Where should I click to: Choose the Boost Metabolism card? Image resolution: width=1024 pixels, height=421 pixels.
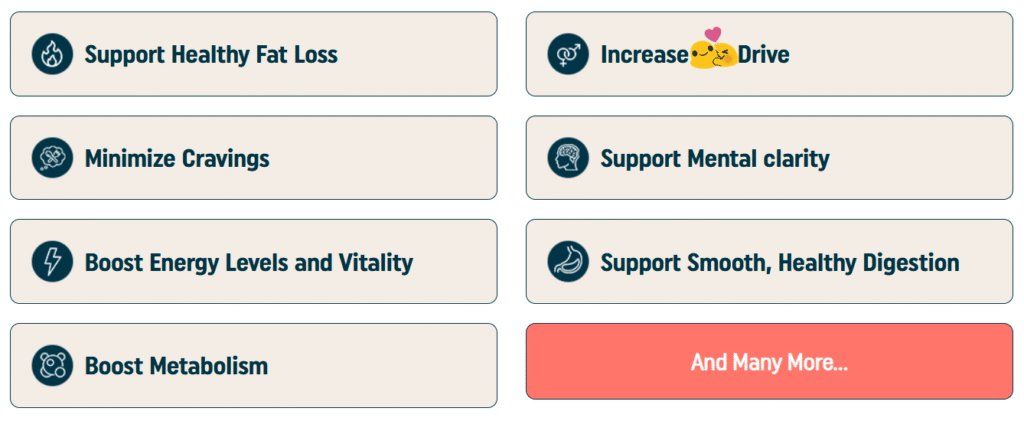coord(253,366)
